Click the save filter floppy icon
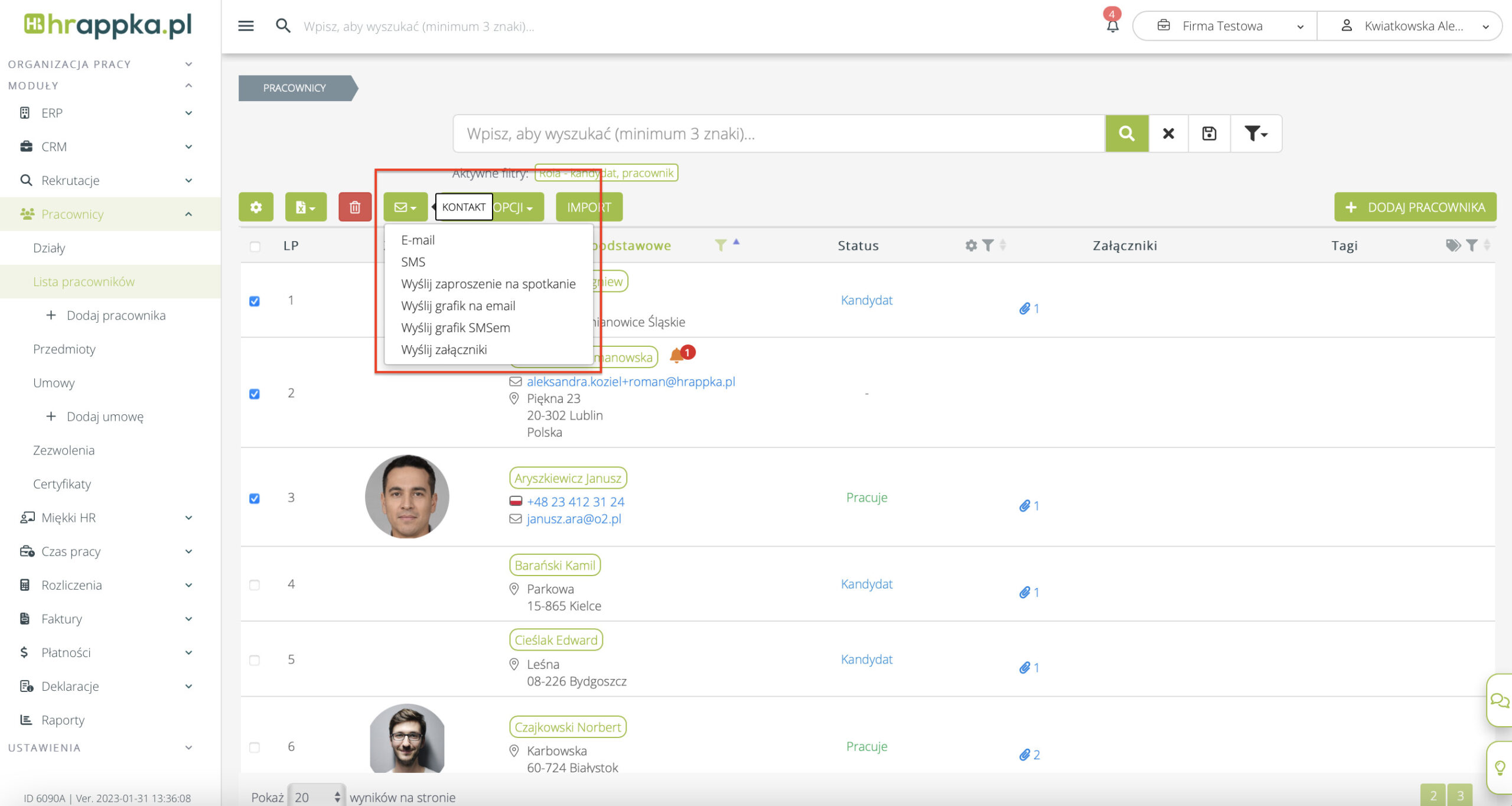Image resolution: width=1512 pixels, height=806 pixels. point(1209,134)
